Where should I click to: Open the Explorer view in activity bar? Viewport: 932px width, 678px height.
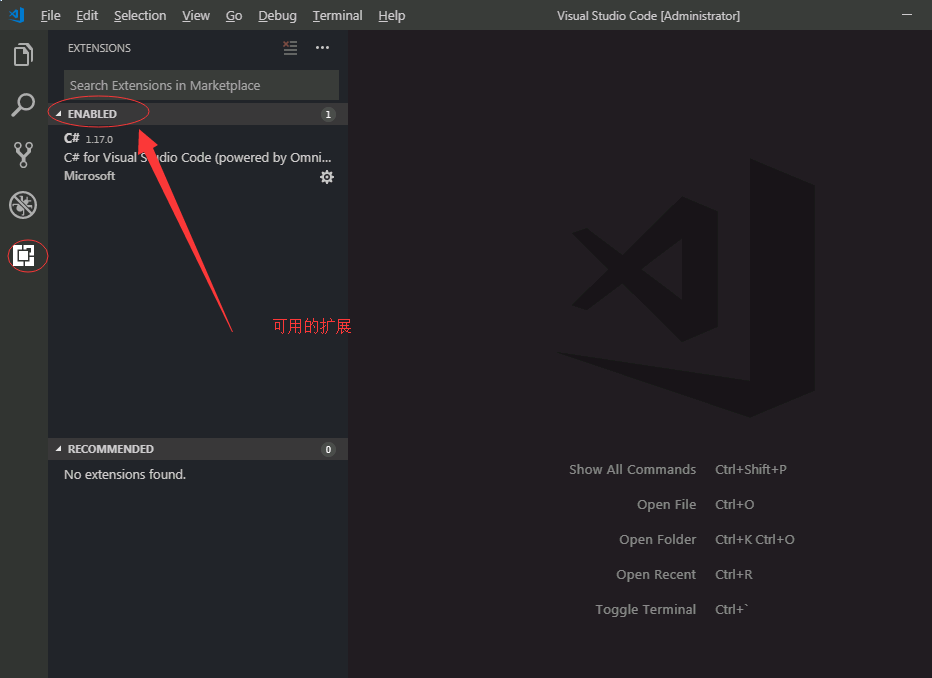pyautogui.click(x=23, y=55)
